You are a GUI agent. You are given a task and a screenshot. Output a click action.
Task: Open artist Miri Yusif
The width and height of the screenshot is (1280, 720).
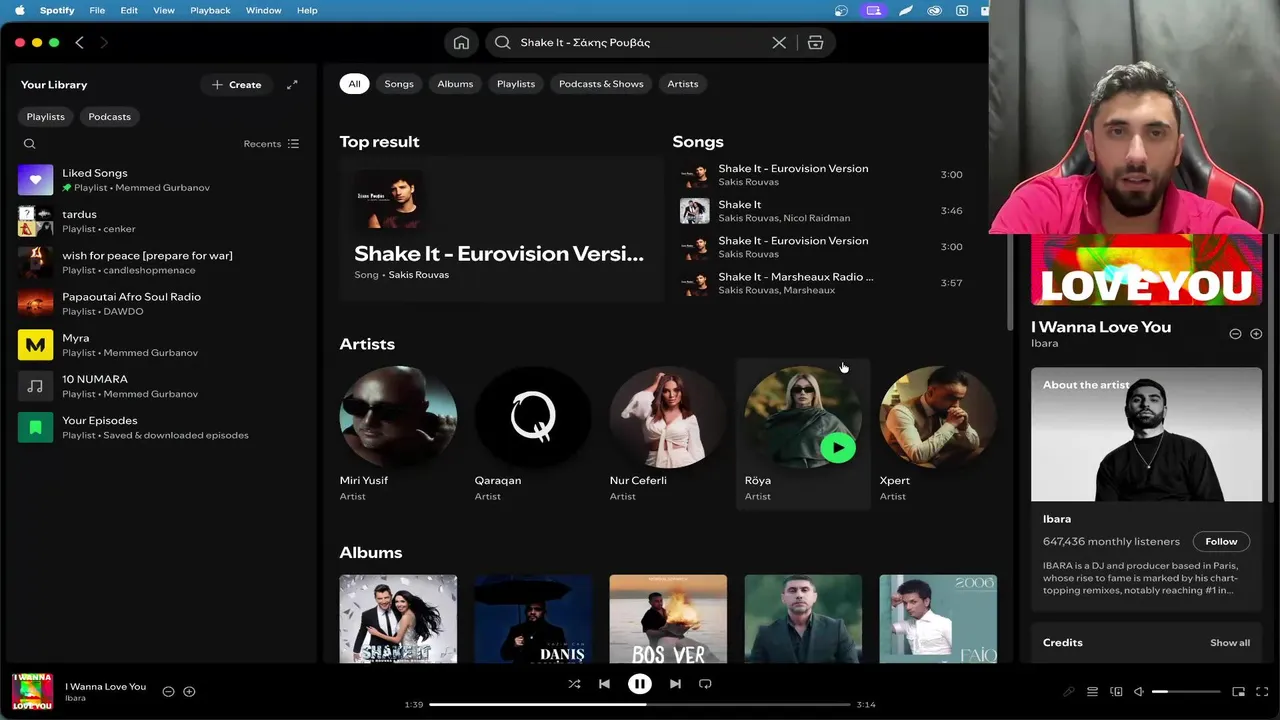pyautogui.click(x=398, y=433)
